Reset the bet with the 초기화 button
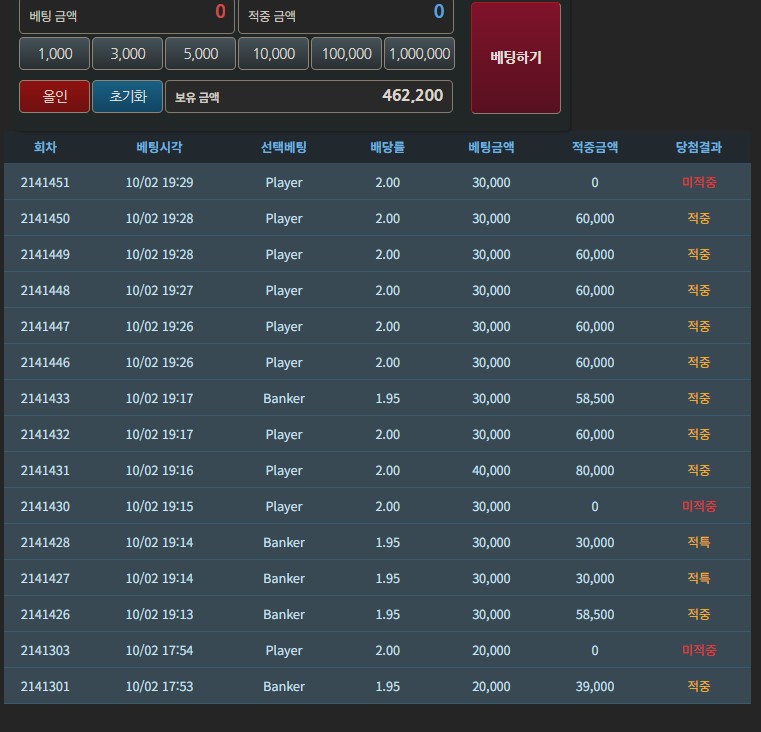Viewport: 761px width, 732px height. point(128,96)
